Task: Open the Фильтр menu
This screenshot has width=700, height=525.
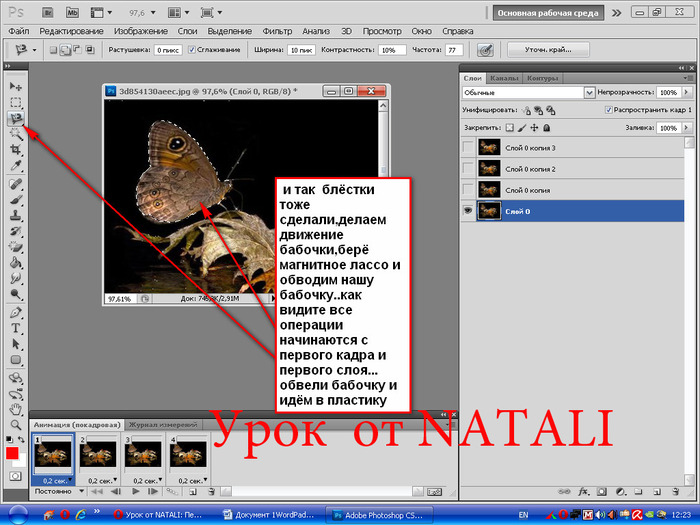Action: coord(277,31)
